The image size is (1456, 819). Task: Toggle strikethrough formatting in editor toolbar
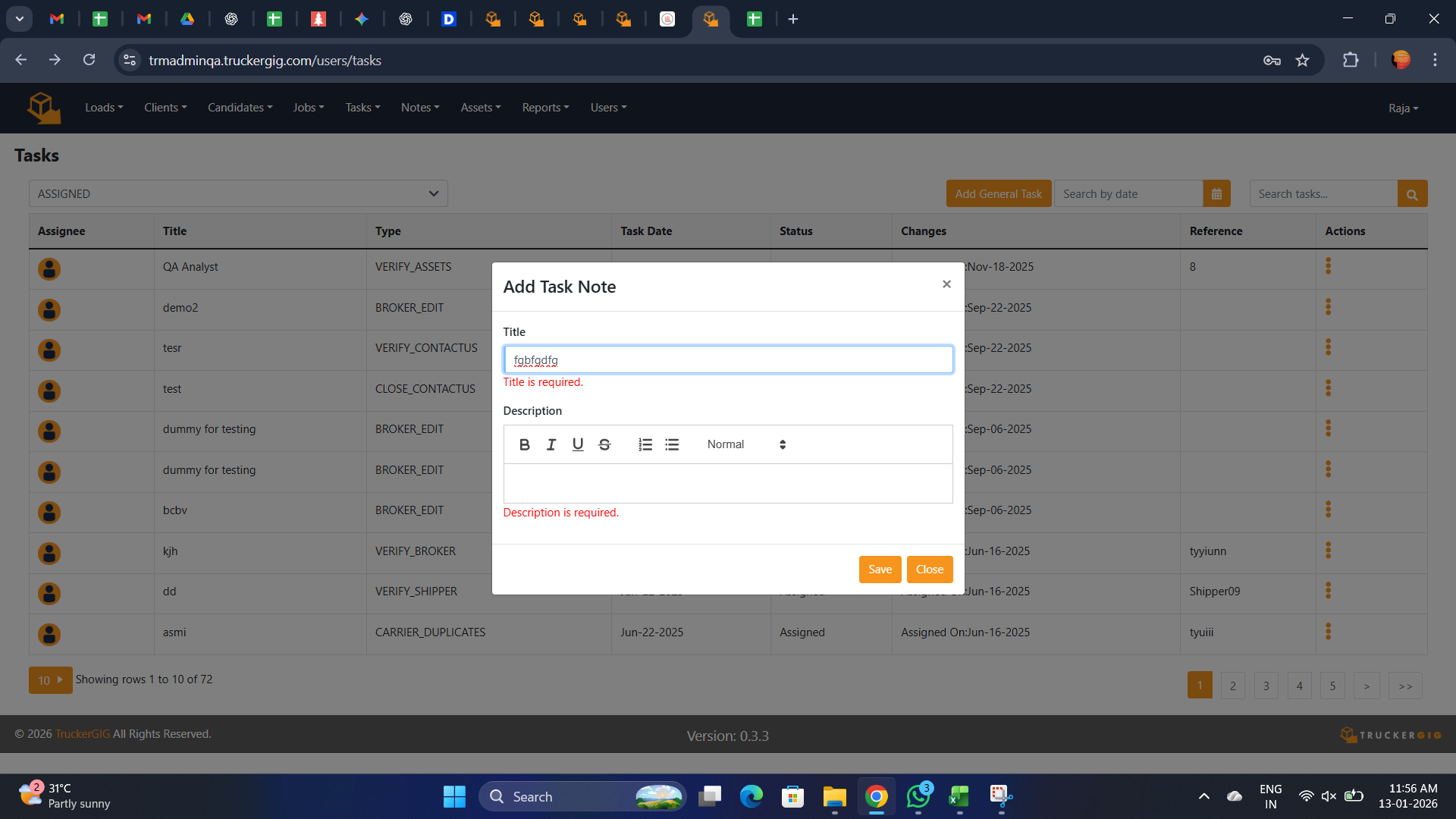point(604,444)
